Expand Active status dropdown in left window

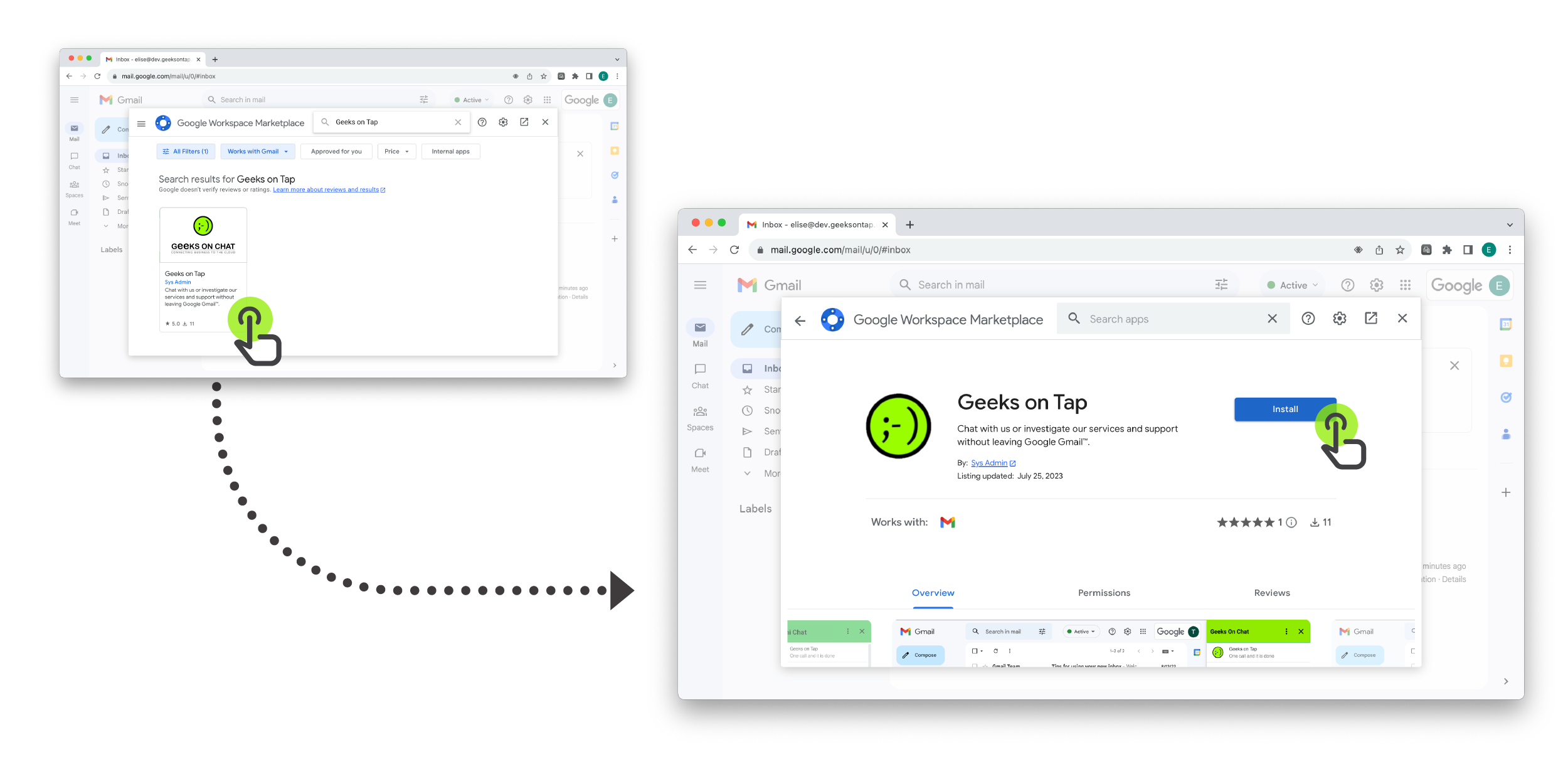(472, 100)
